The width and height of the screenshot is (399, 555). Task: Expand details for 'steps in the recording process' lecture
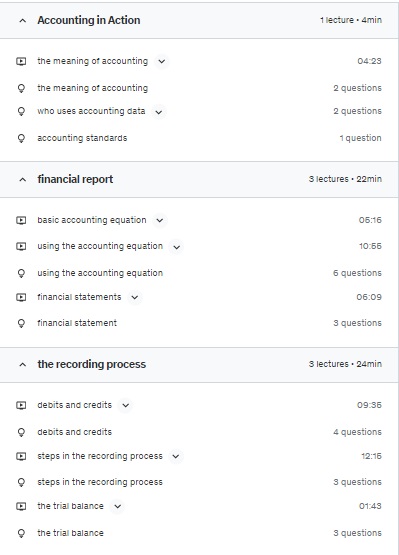pyautogui.click(x=176, y=456)
